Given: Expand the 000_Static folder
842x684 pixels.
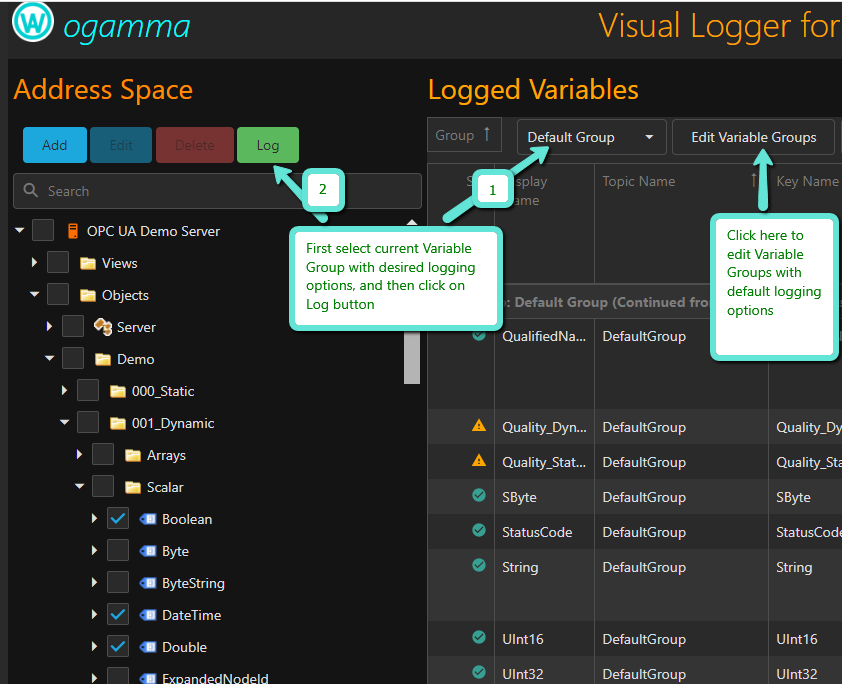Looking at the screenshot, I should click(65, 391).
